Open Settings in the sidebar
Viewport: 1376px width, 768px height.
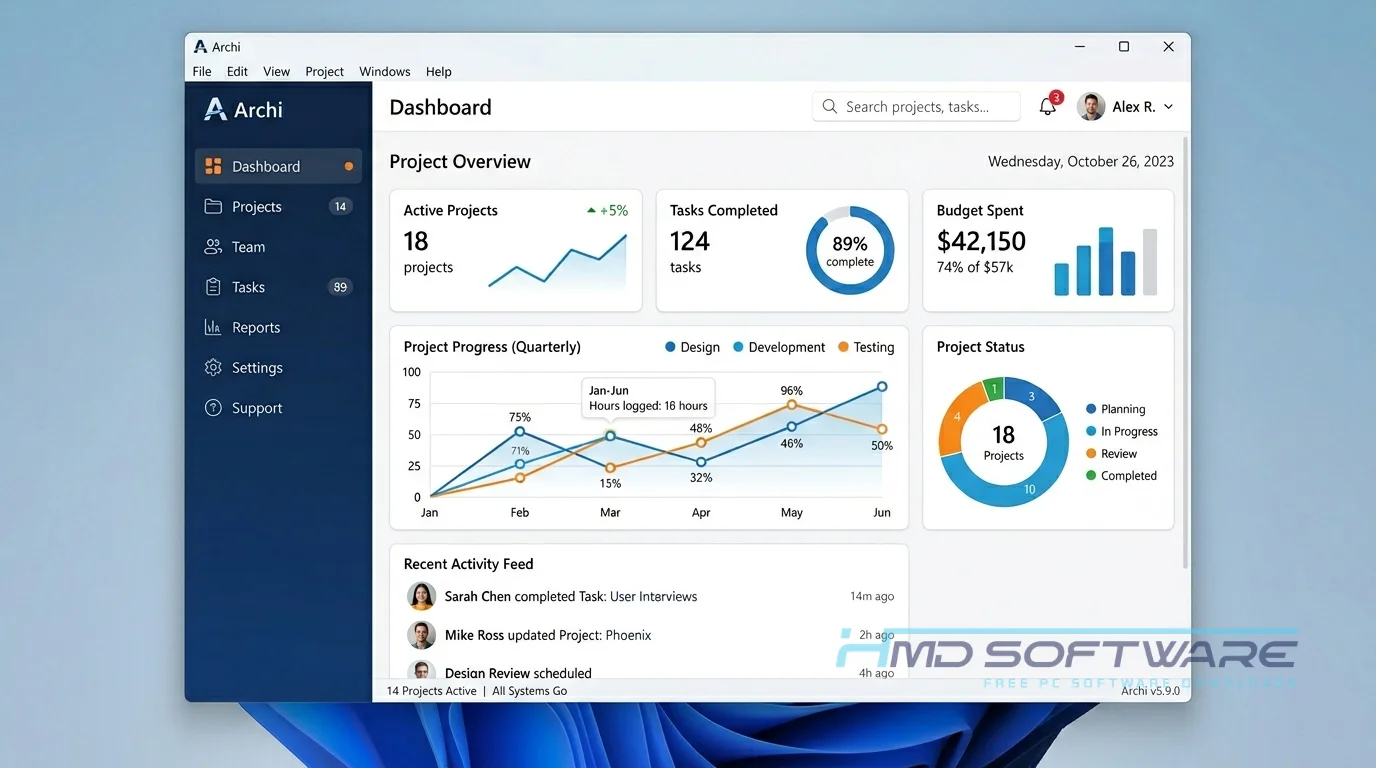point(278,367)
